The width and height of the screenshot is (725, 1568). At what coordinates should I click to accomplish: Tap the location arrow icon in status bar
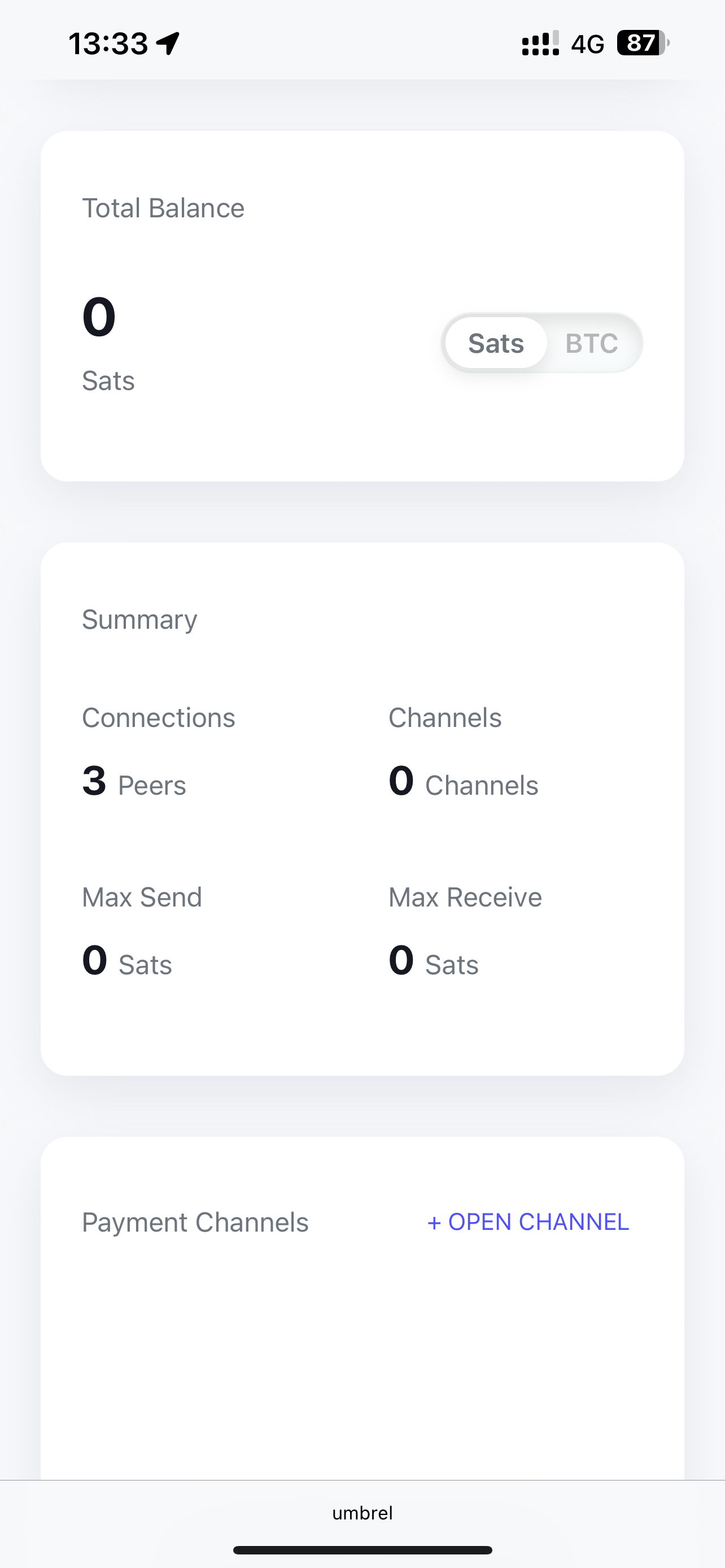coord(168,43)
